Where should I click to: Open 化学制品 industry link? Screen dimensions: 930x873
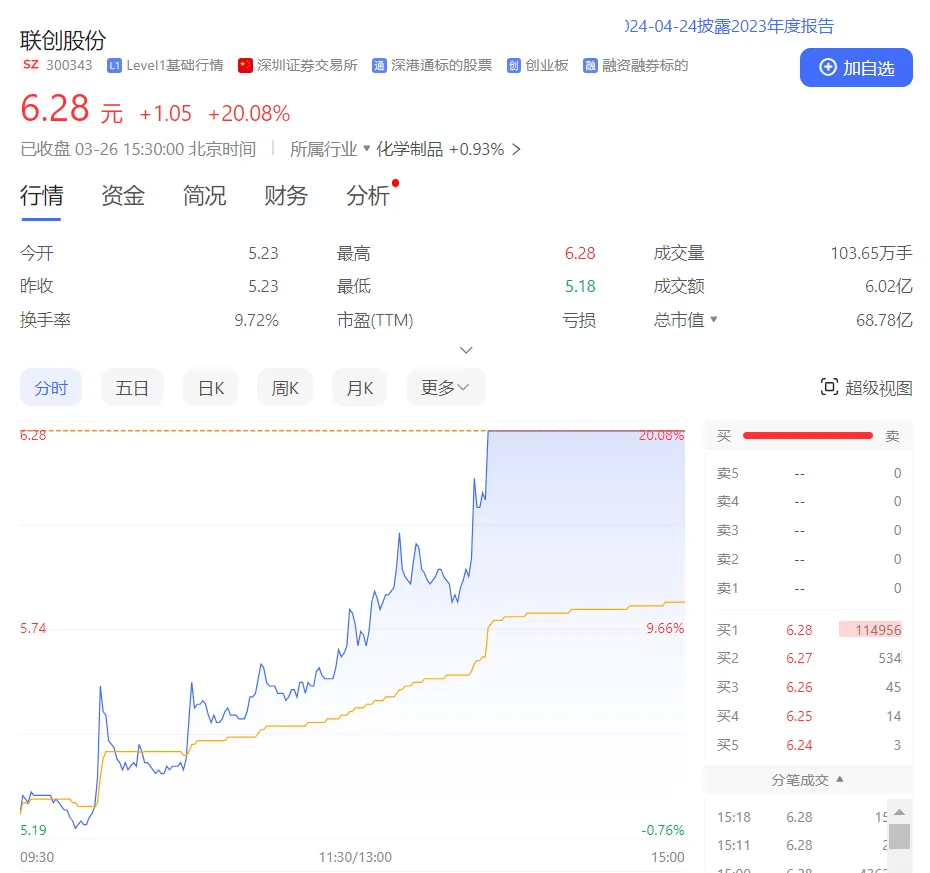pos(409,150)
